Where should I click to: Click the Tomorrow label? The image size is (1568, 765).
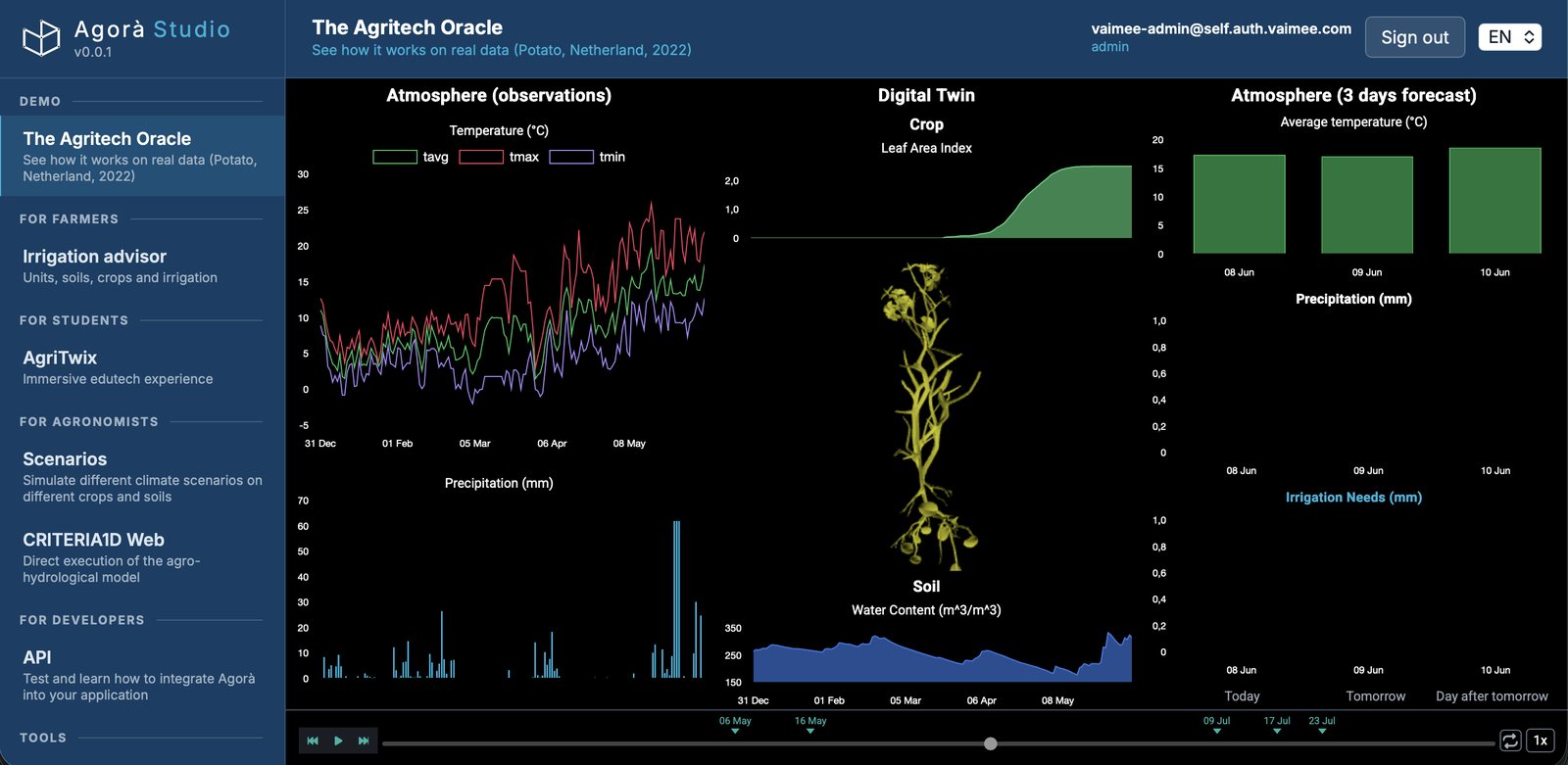[x=1376, y=696]
